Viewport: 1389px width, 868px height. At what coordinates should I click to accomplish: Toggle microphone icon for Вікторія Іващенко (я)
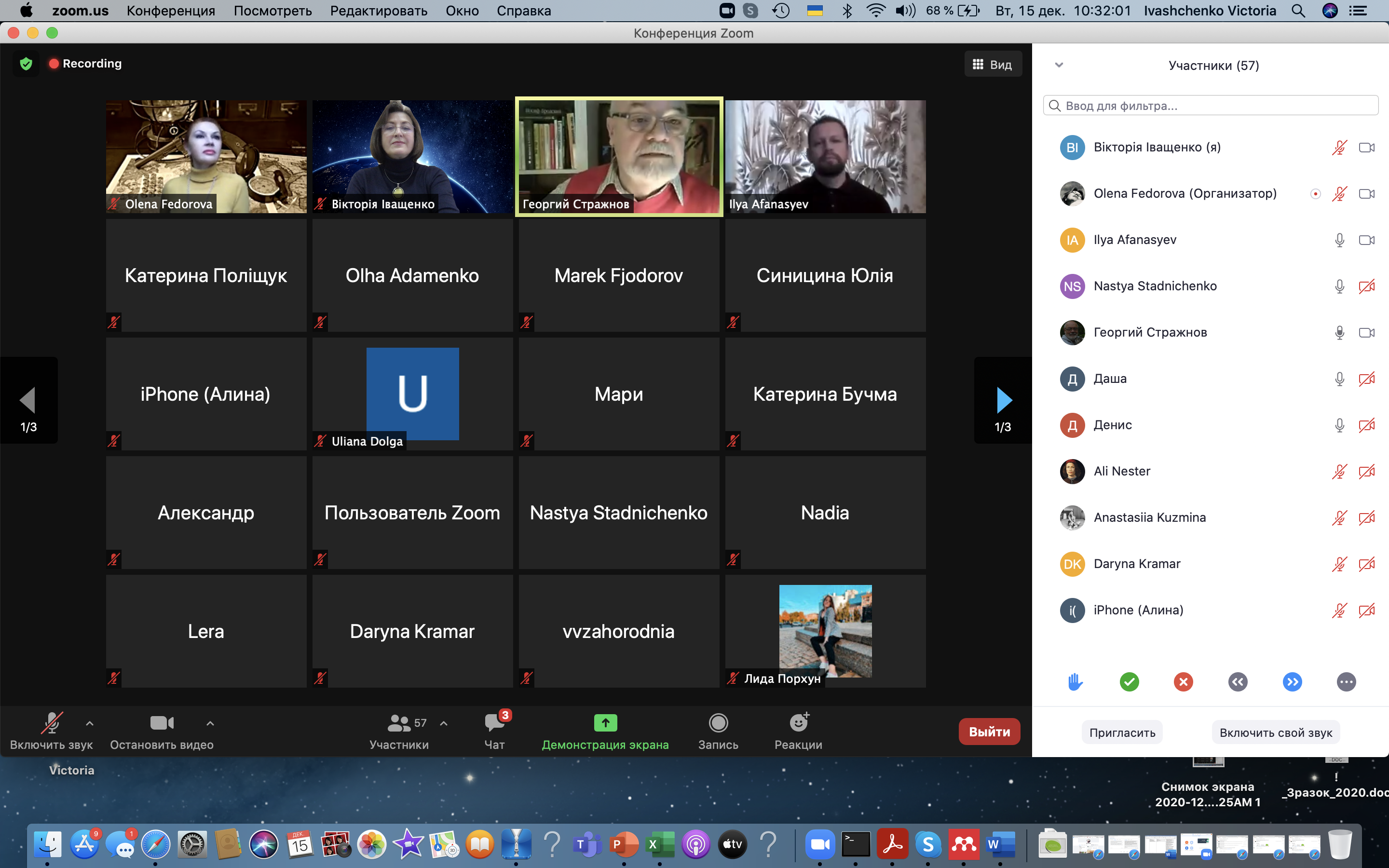1339,148
